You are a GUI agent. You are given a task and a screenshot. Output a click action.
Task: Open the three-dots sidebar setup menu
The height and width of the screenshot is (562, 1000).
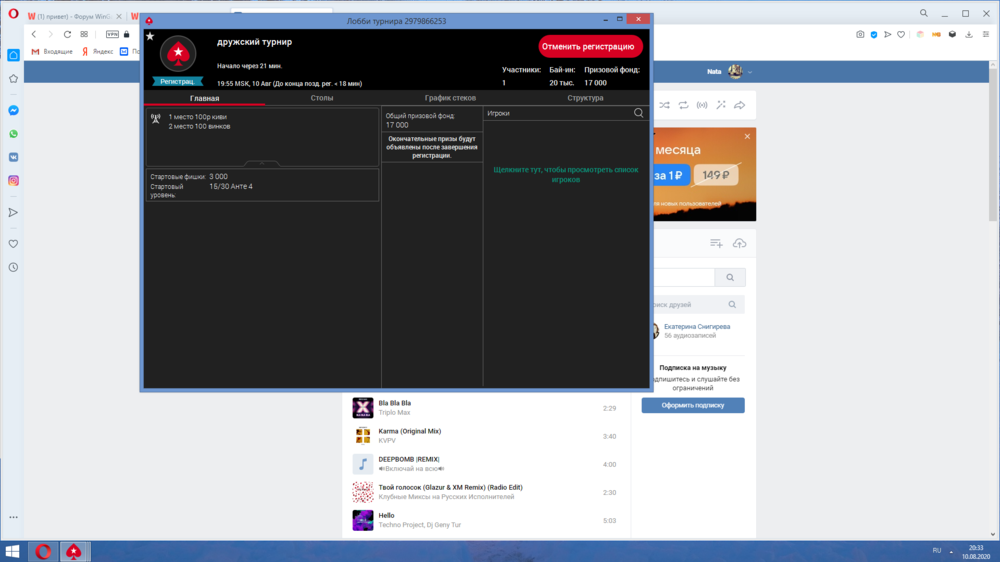14,517
